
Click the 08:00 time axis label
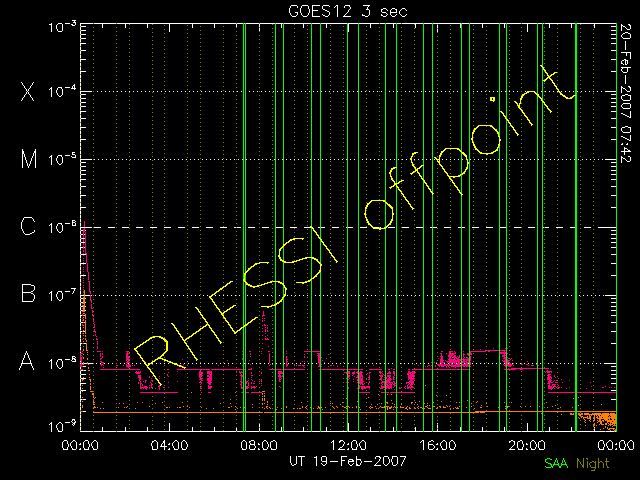point(259,445)
